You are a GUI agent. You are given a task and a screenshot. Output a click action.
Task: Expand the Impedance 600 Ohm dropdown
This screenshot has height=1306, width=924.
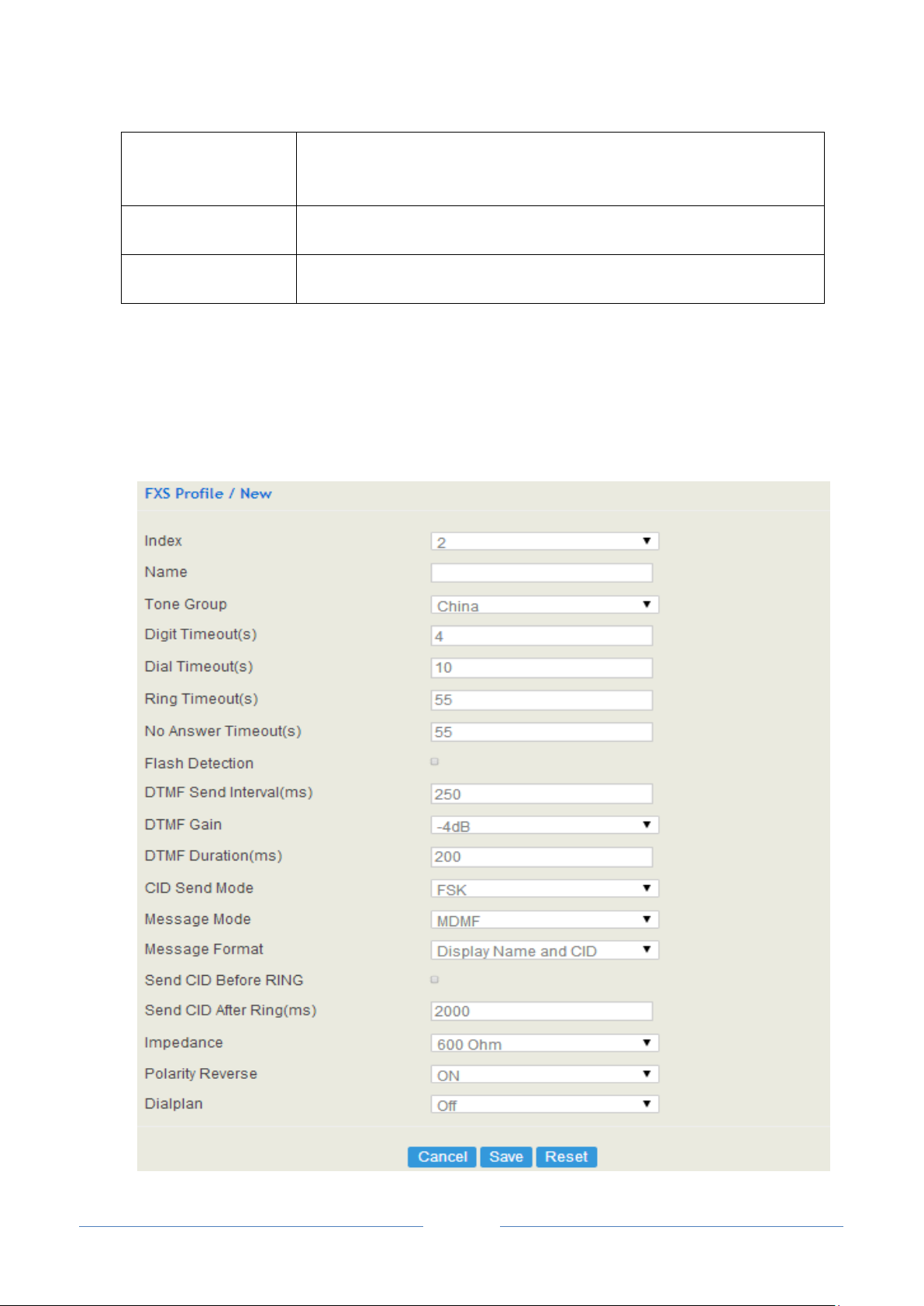coord(544,1042)
